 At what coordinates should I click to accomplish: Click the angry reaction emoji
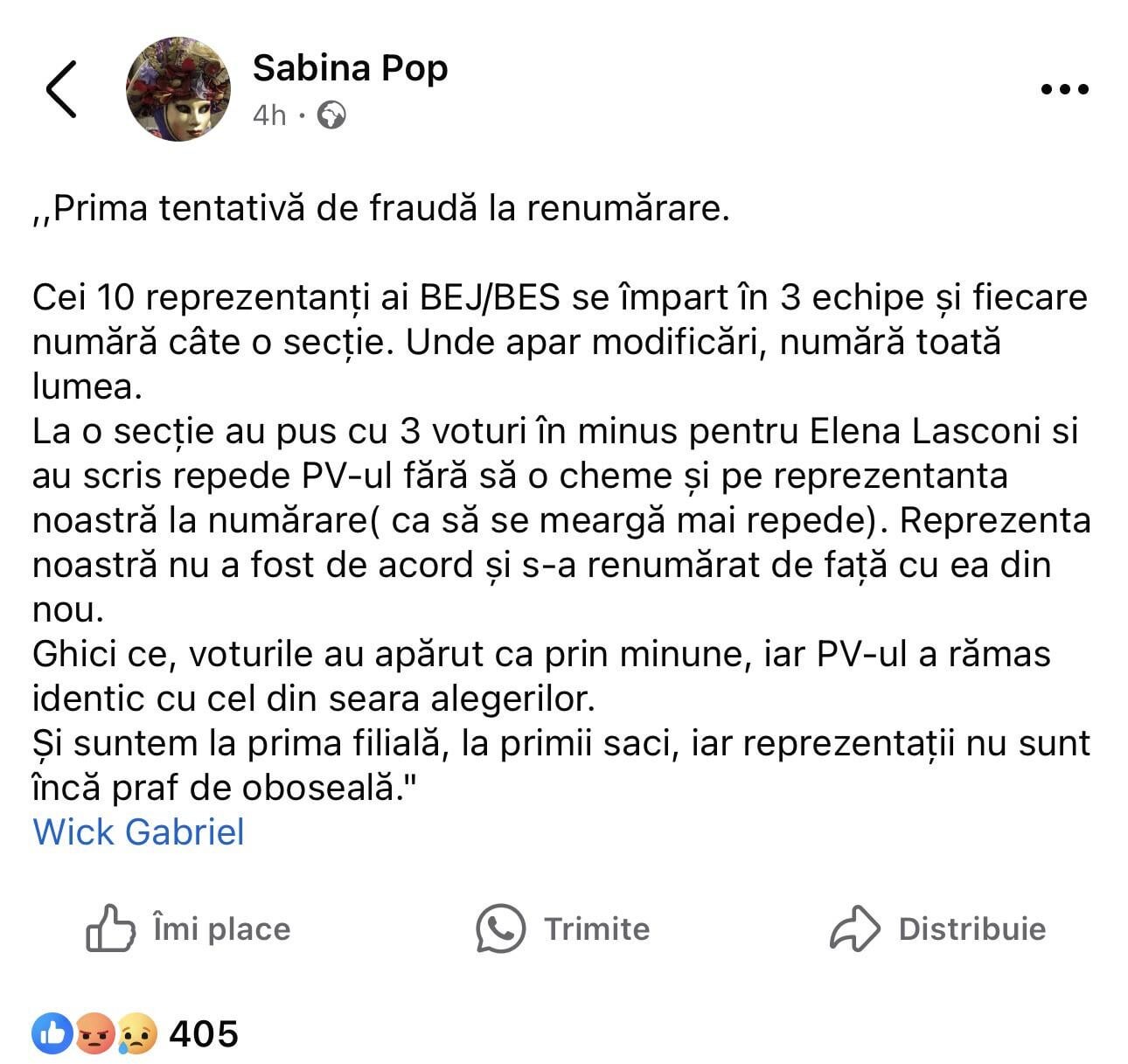point(95,1033)
